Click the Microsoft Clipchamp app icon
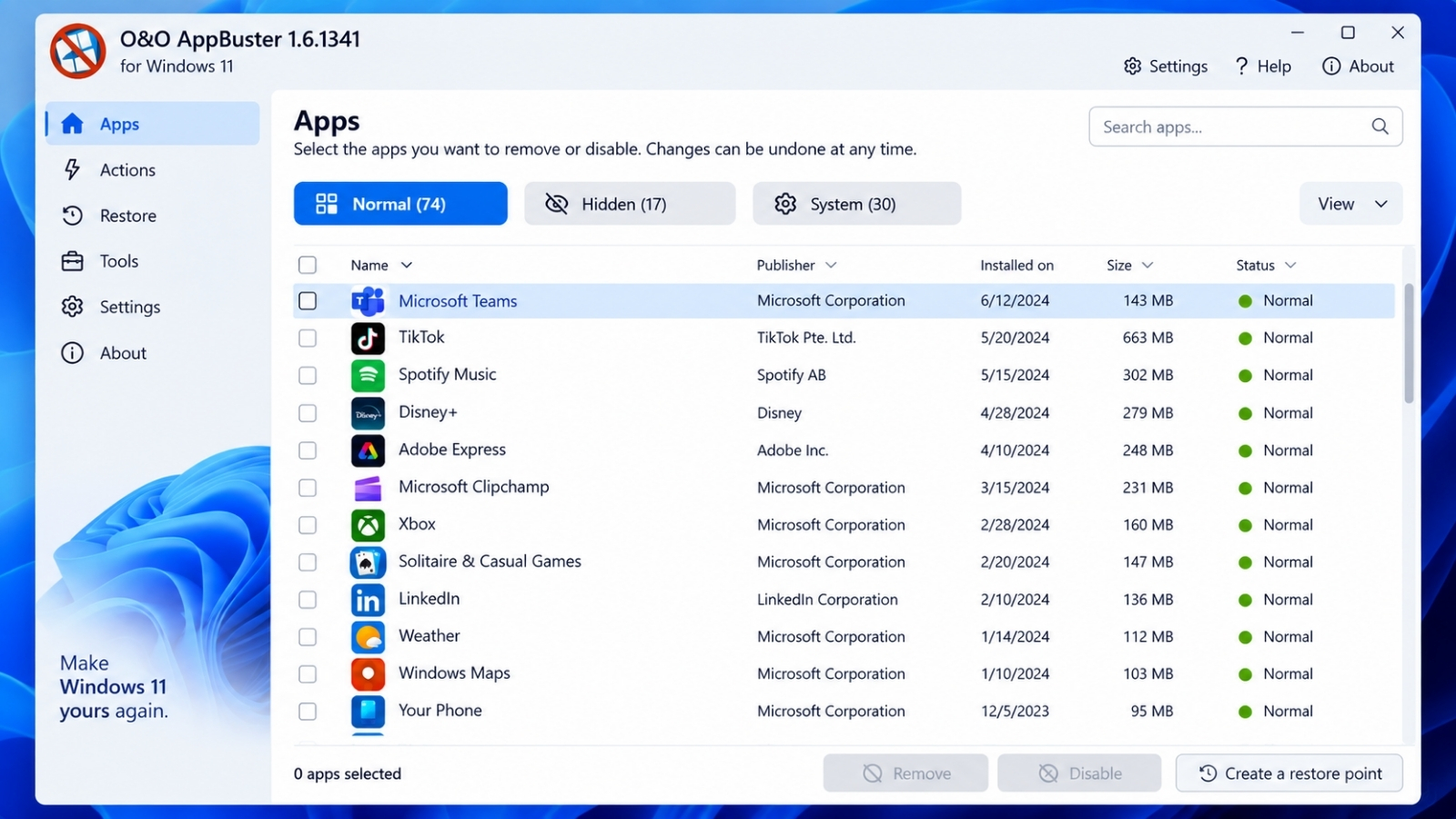 [x=368, y=488]
